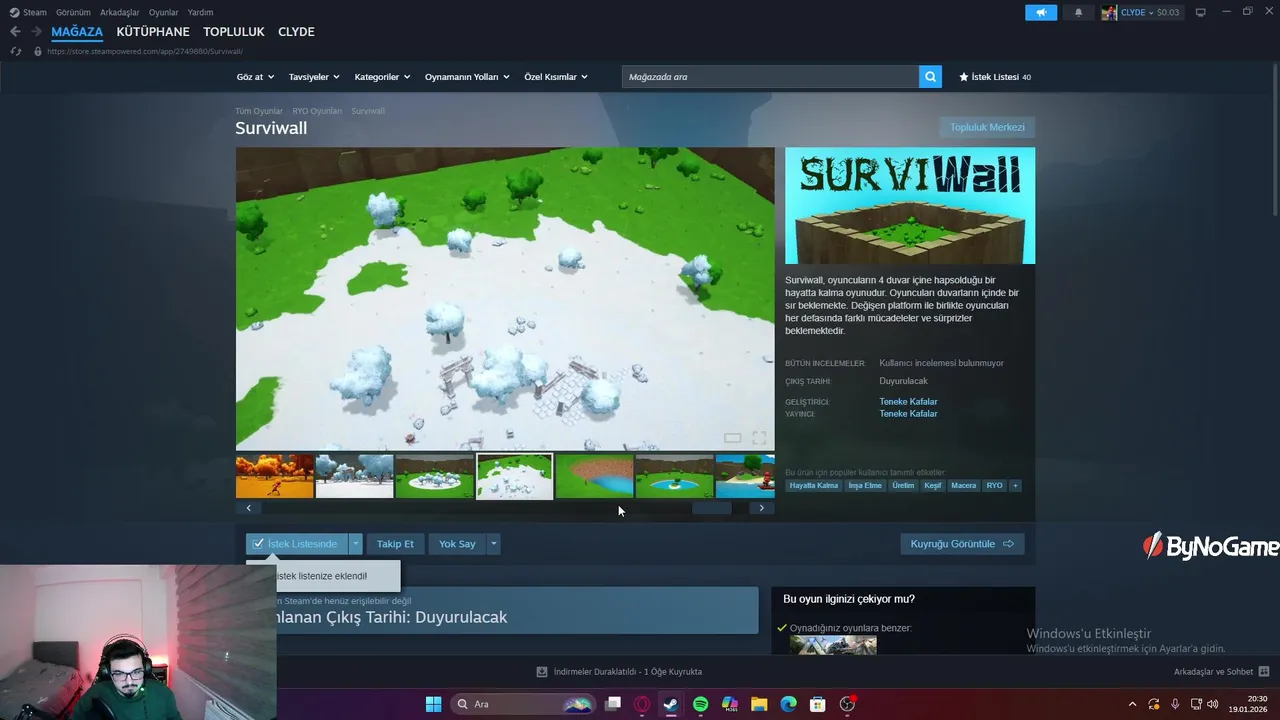Click the Topluluk Merkezi button
The width and height of the screenshot is (1280, 720).
987,127
